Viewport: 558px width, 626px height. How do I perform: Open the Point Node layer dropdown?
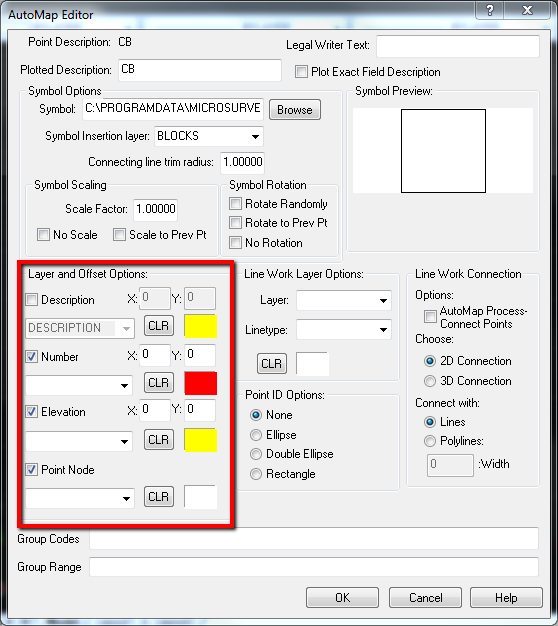pos(80,498)
